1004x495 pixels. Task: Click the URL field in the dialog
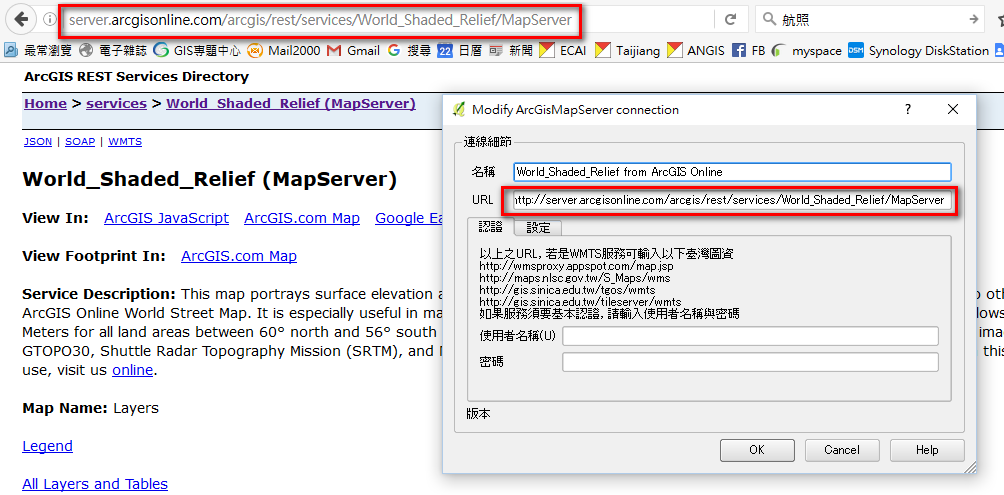[x=731, y=200]
